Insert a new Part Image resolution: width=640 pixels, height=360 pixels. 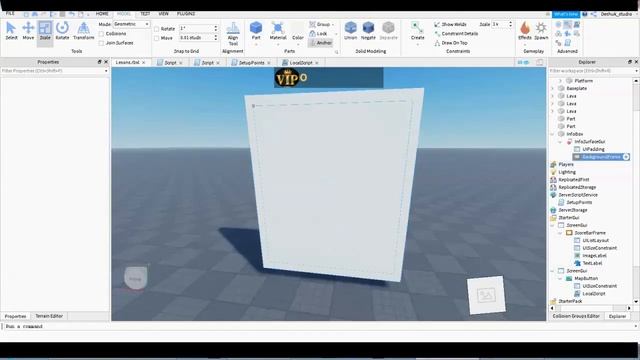coord(256,31)
